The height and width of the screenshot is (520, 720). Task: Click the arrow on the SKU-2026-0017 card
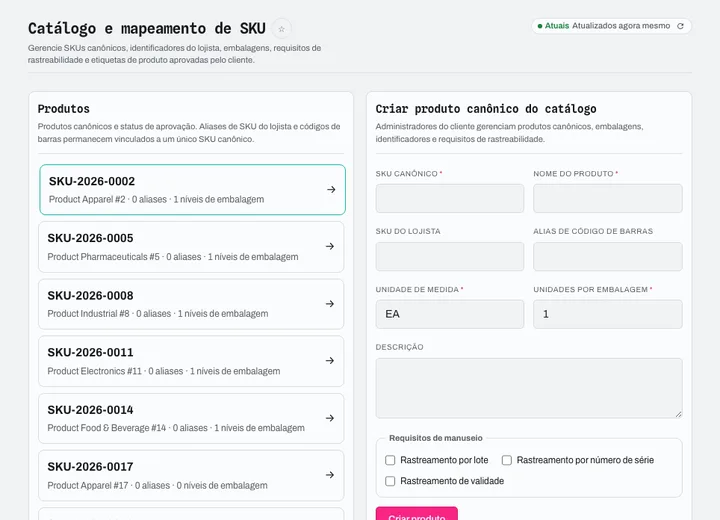tap(330, 475)
